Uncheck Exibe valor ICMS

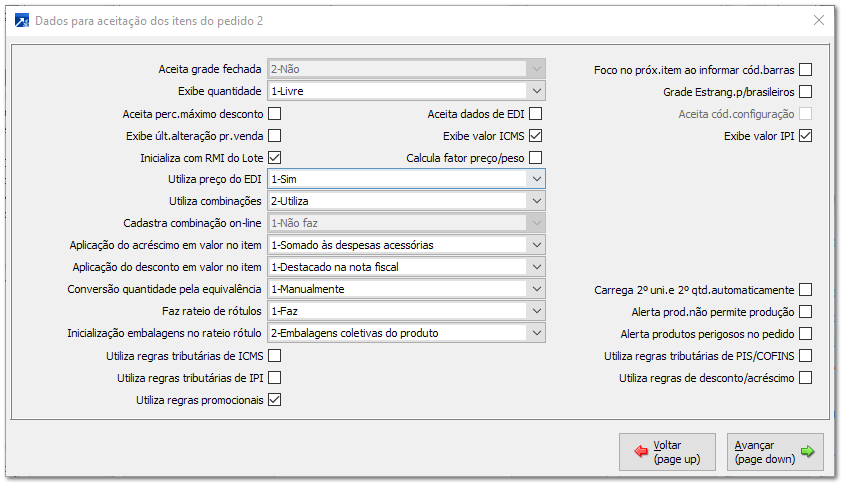[536, 136]
